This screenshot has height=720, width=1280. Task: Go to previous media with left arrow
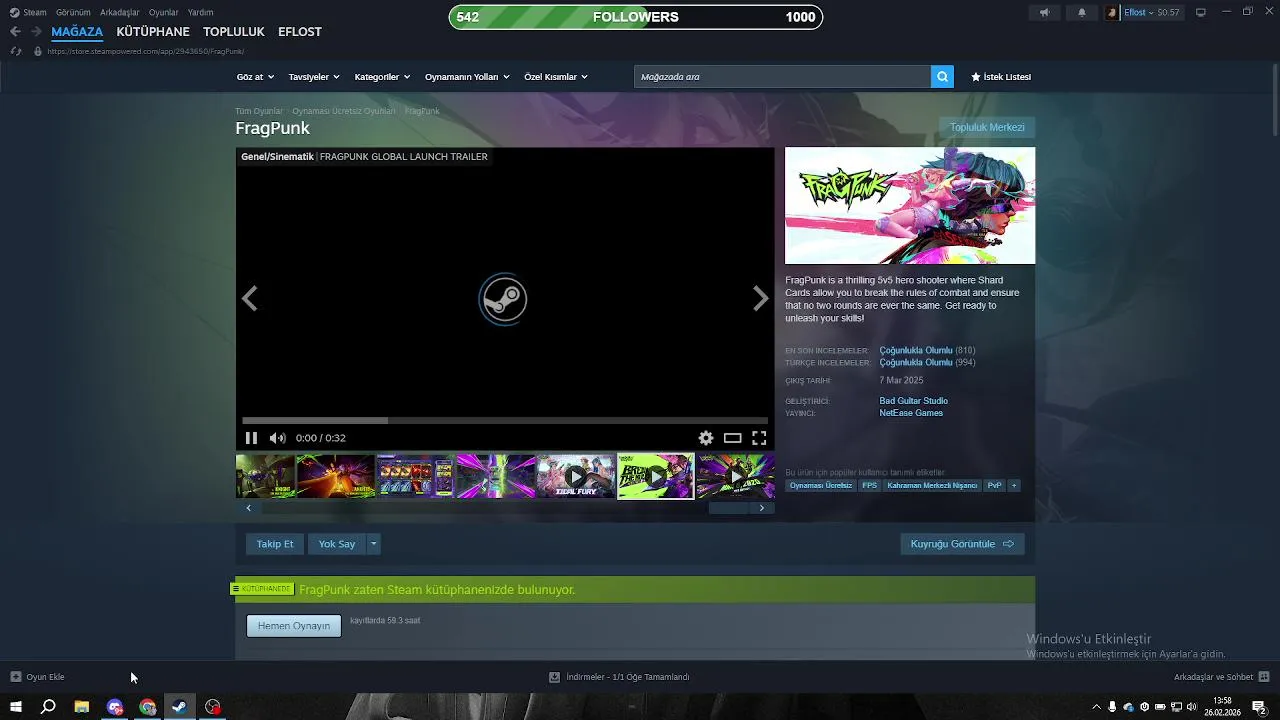(250, 298)
